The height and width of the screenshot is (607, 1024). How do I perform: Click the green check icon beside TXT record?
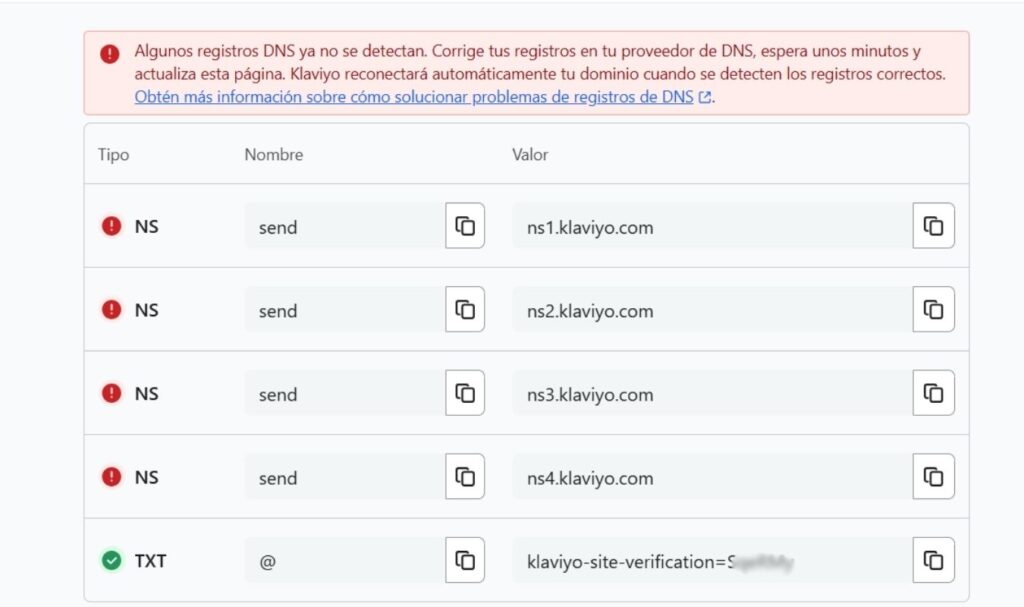tap(112, 561)
